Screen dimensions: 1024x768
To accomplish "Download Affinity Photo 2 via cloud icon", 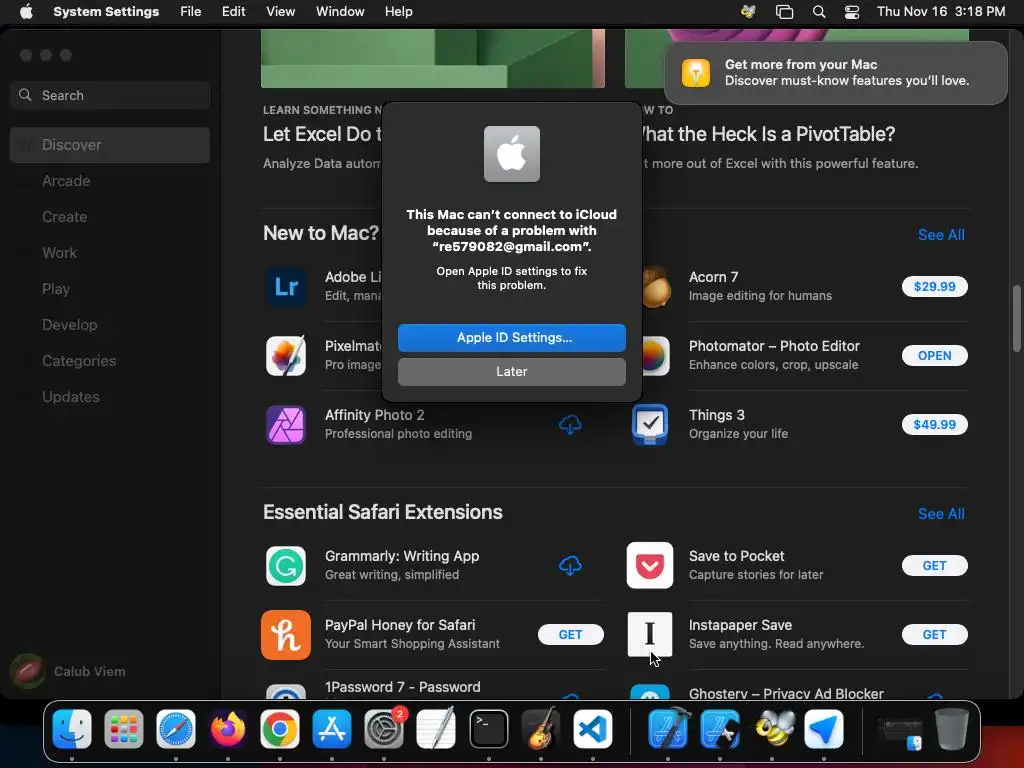I will coord(570,425).
